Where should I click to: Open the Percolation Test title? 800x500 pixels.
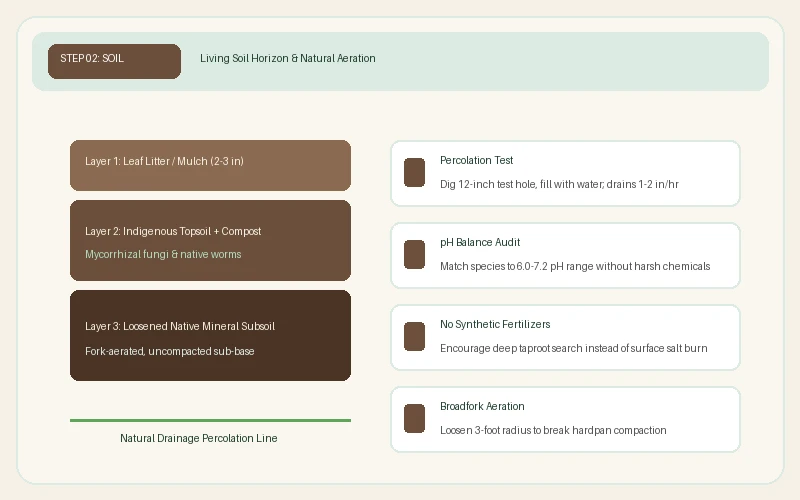click(x=477, y=160)
